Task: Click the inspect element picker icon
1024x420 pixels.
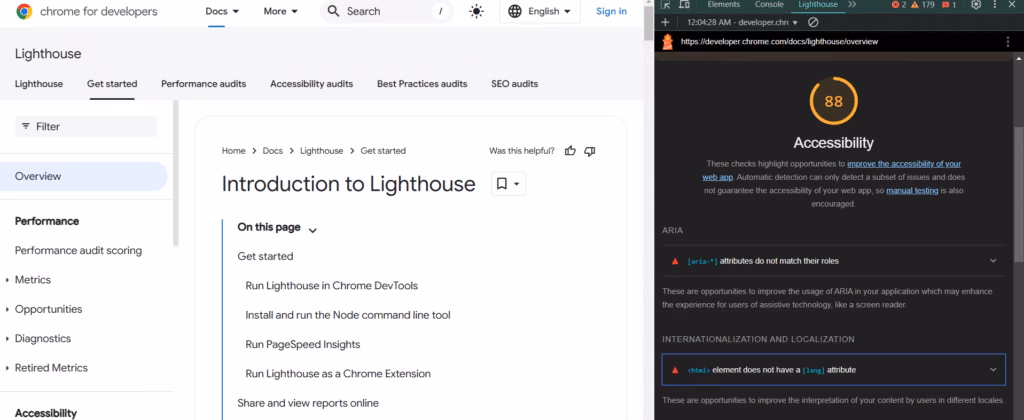Action: click(x=666, y=5)
